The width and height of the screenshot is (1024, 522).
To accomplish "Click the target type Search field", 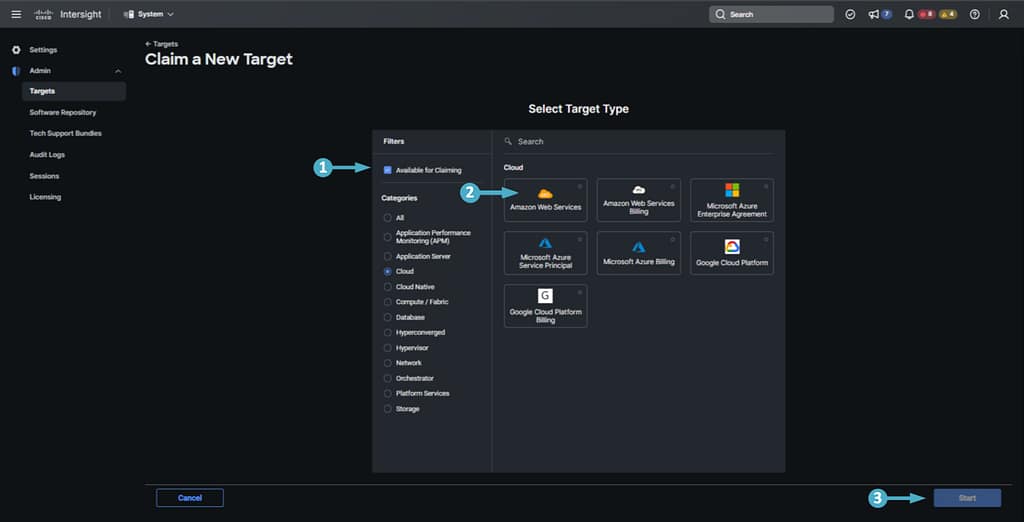I will point(640,142).
